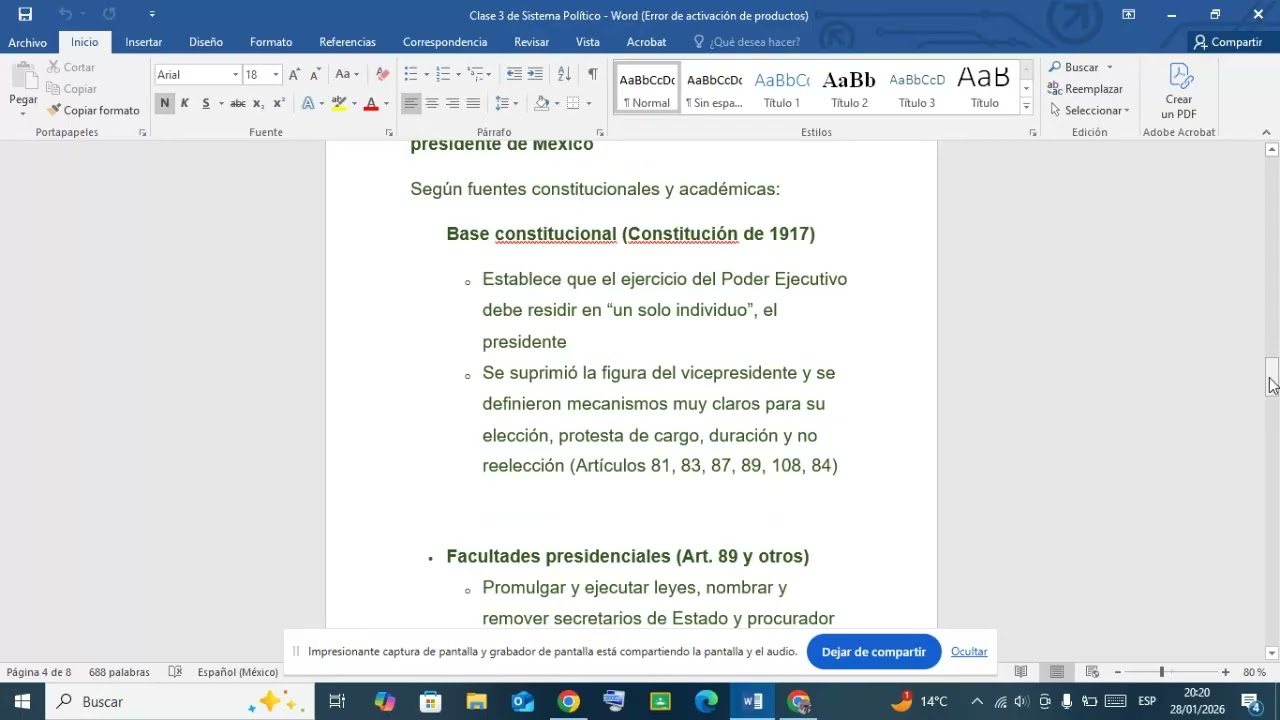Switch to Web Layout view icon
Screen dimensions: 1280x720
1092,672
